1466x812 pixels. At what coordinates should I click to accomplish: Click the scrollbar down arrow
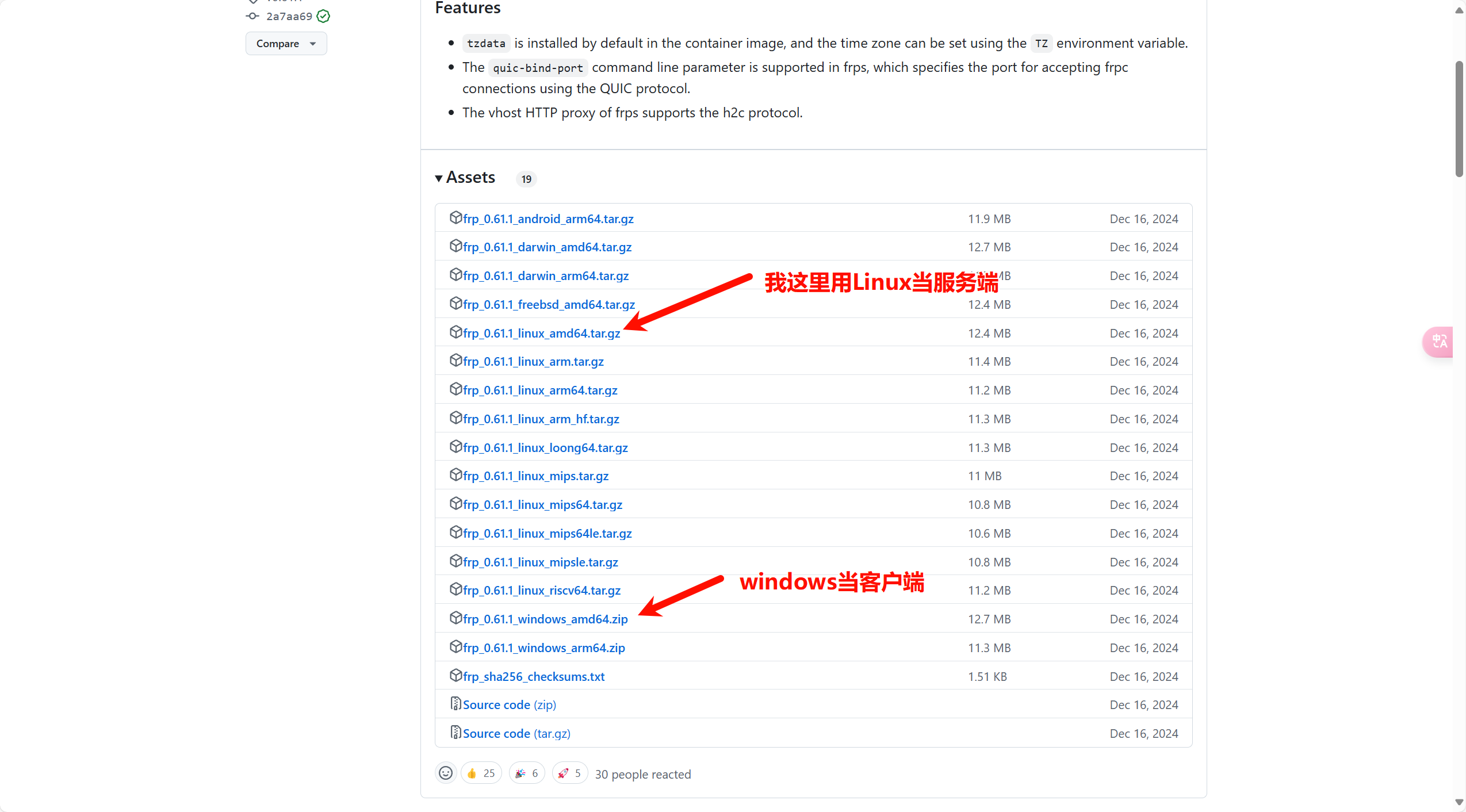[x=1459, y=802]
